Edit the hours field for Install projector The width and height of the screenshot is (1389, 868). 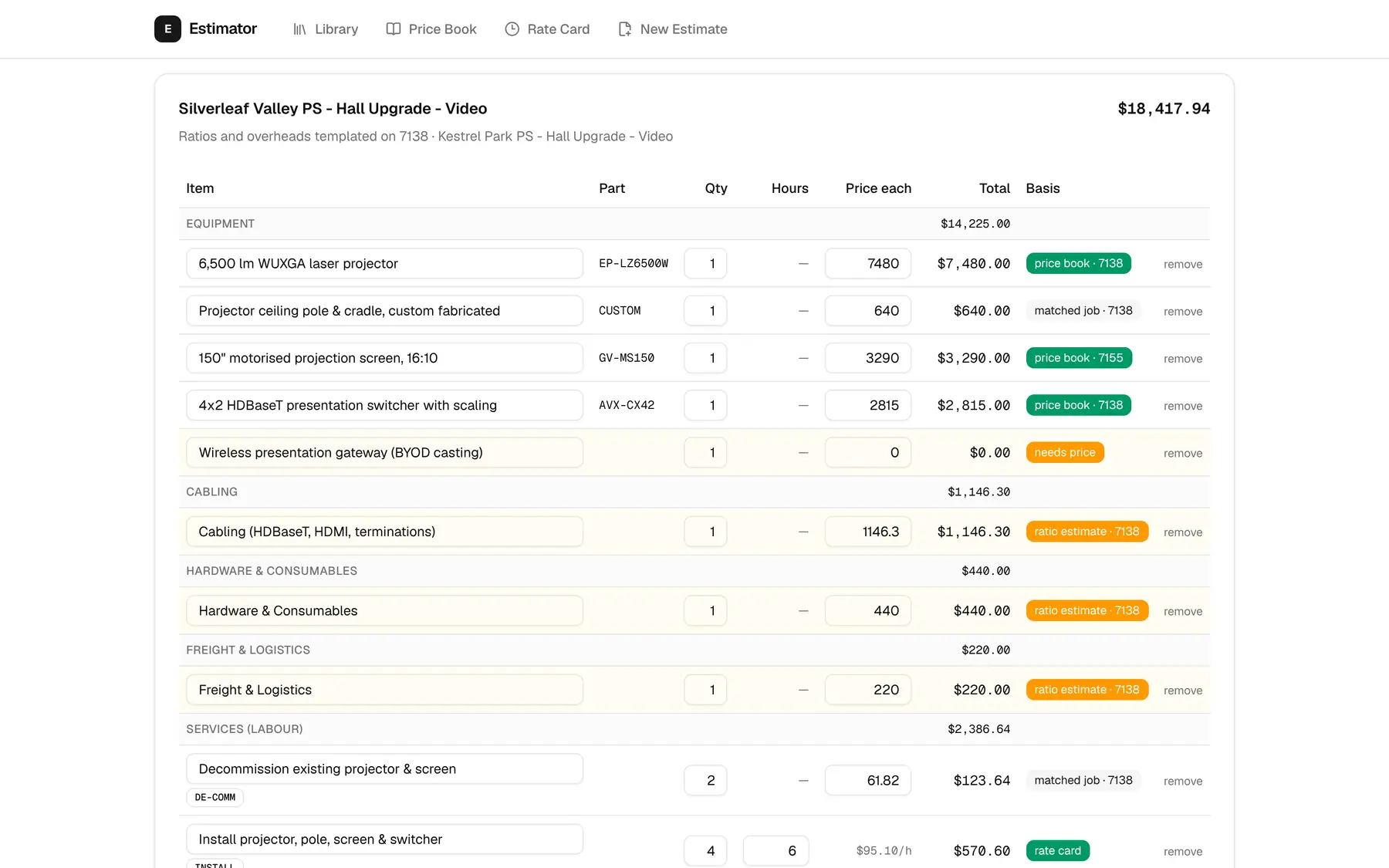776,850
